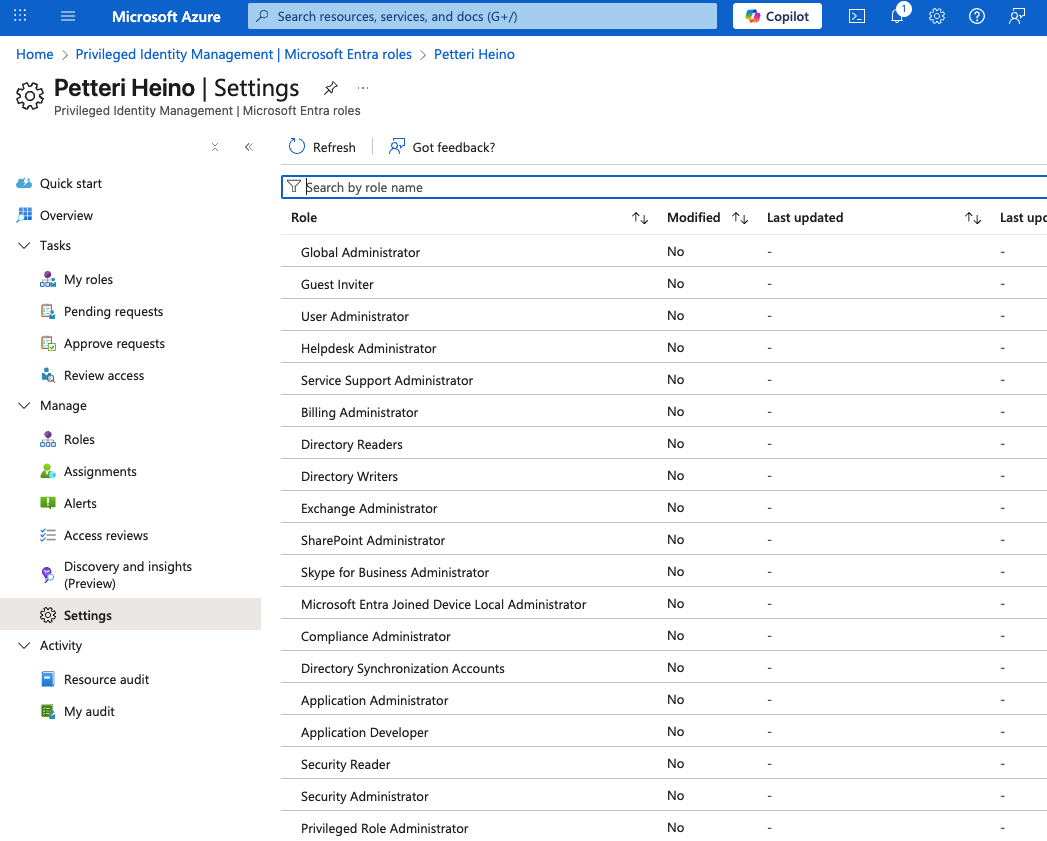Collapse the Activity section in sidebar

pos(24,646)
